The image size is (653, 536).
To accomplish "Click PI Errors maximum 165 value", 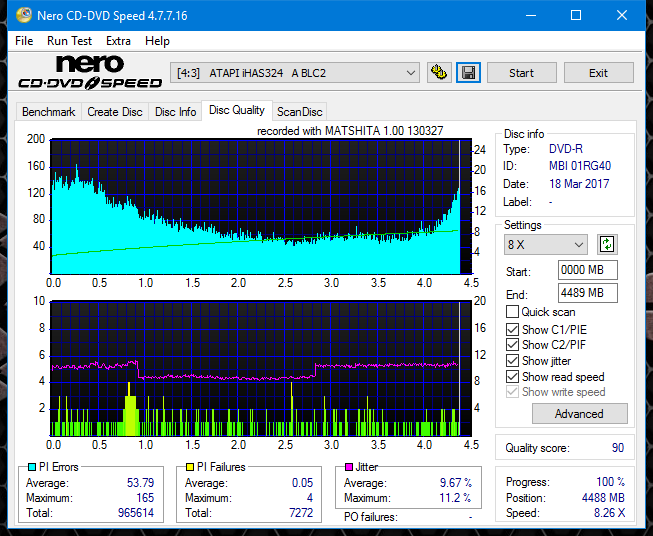I will click(145, 498).
